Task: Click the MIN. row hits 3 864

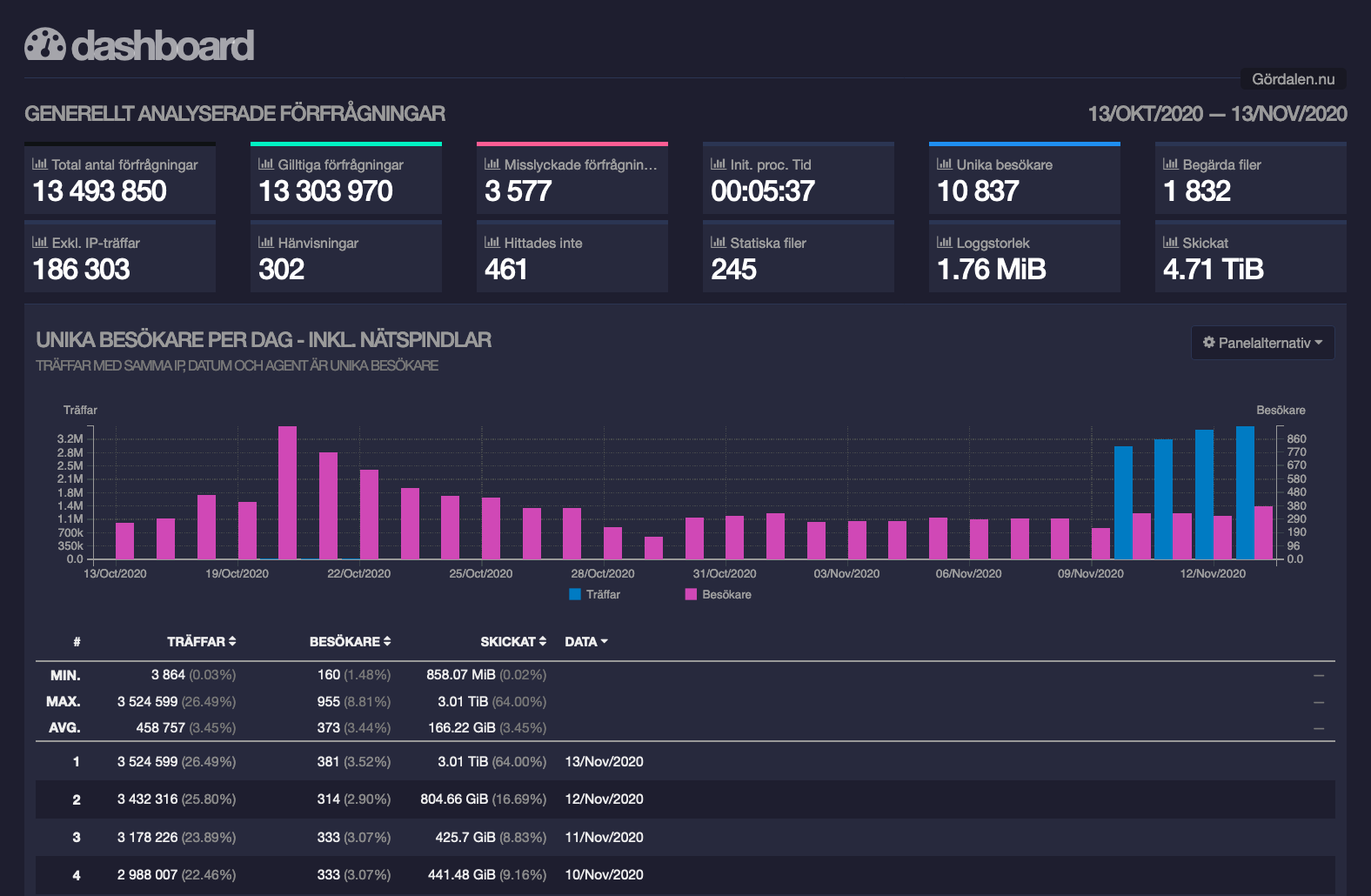Action: [168, 674]
